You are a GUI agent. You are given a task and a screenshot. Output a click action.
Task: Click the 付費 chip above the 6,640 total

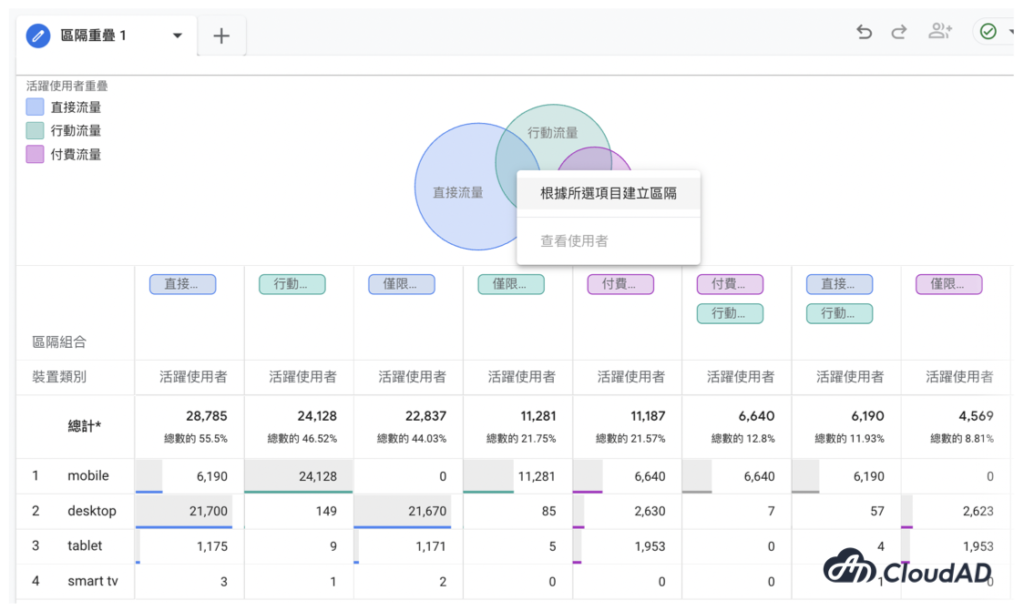(730, 285)
